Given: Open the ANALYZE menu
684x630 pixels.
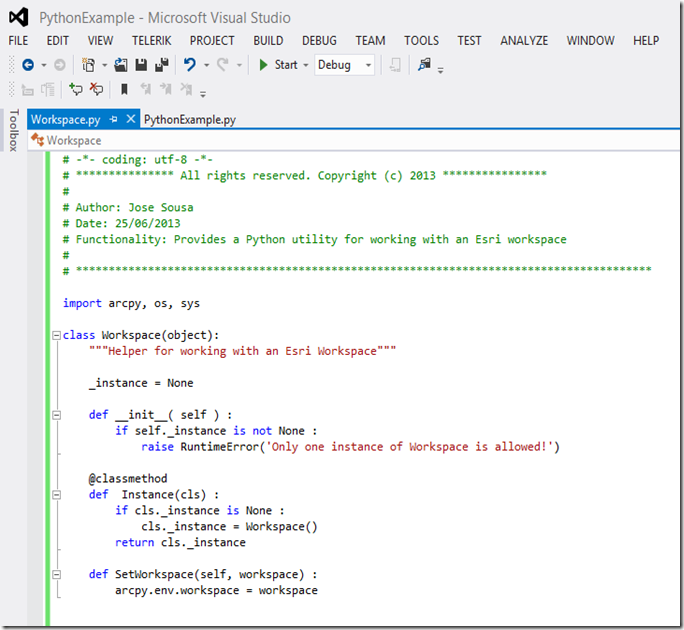Looking at the screenshot, I should click(x=524, y=41).
